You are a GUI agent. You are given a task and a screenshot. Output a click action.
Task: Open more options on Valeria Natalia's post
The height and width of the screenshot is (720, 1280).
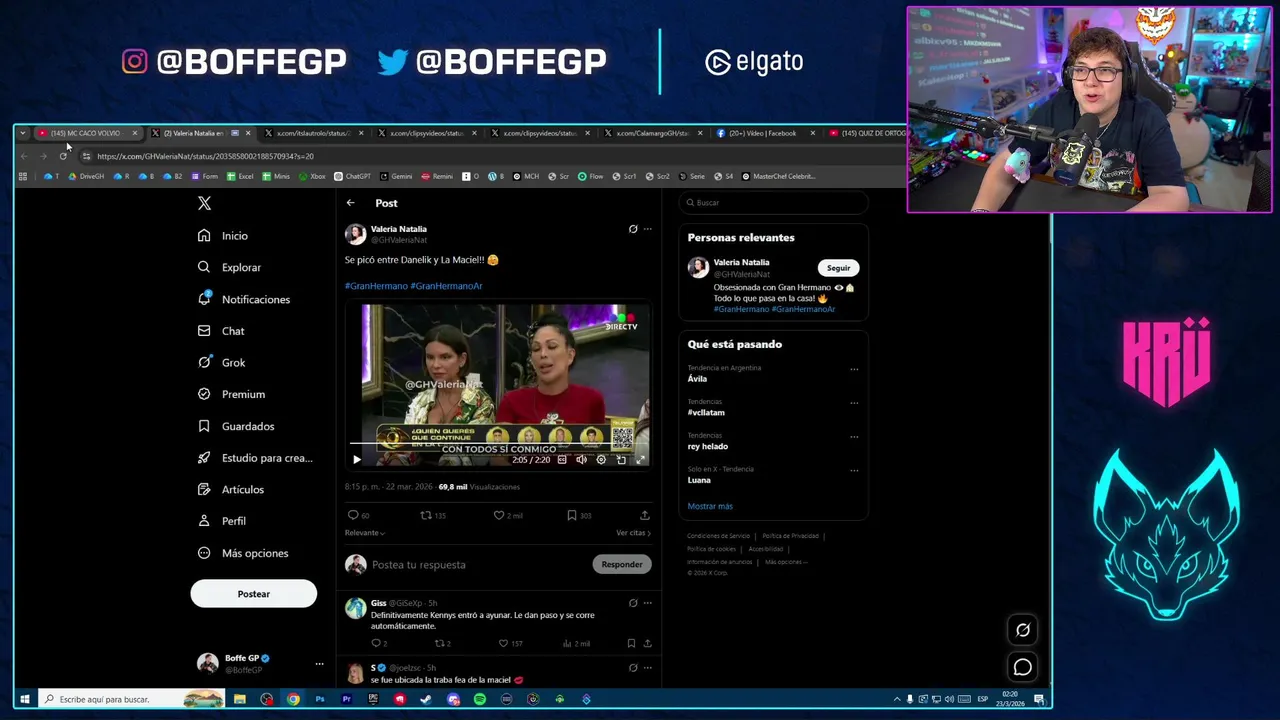click(647, 229)
